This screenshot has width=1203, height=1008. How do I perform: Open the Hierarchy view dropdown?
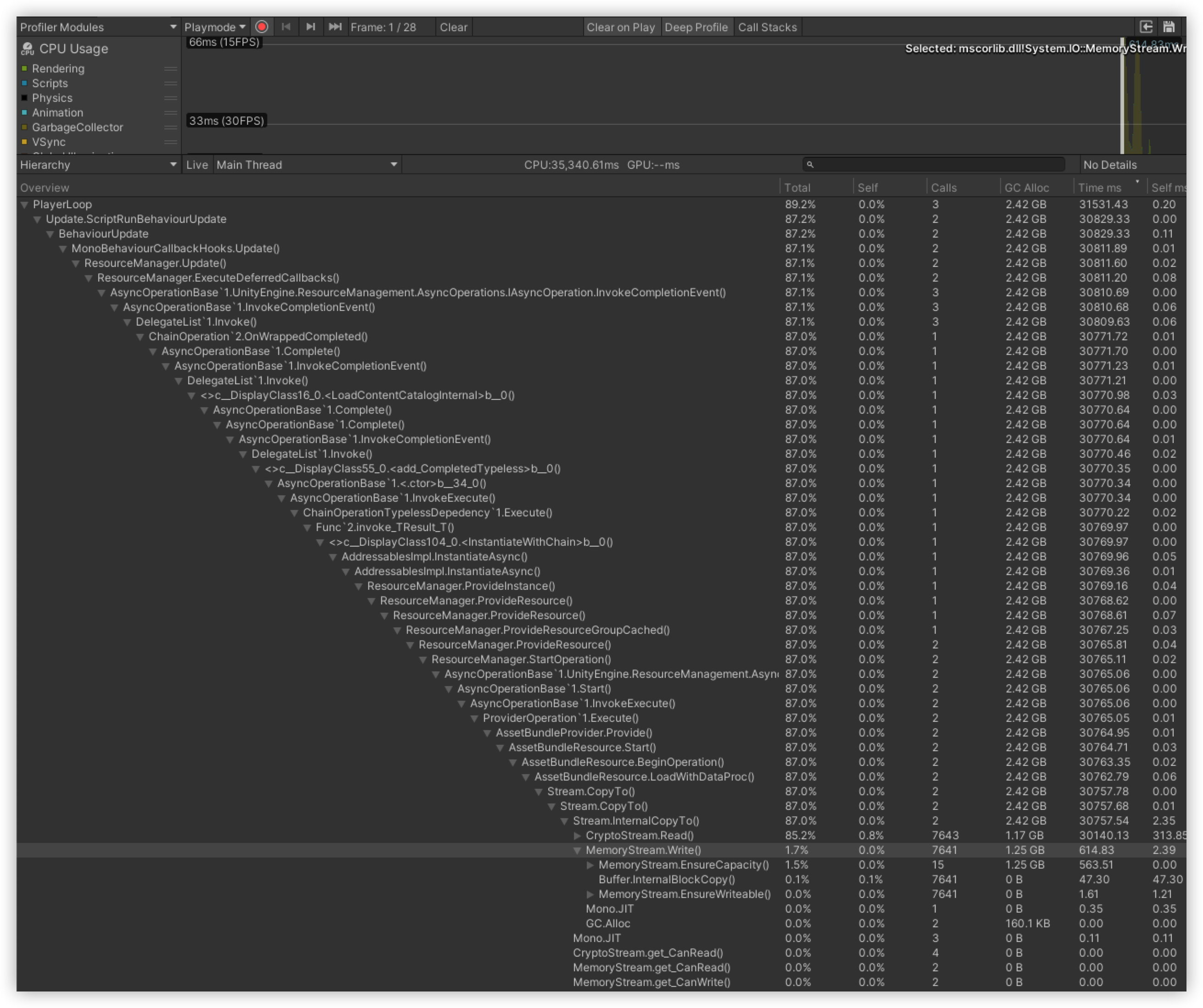(x=98, y=165)
